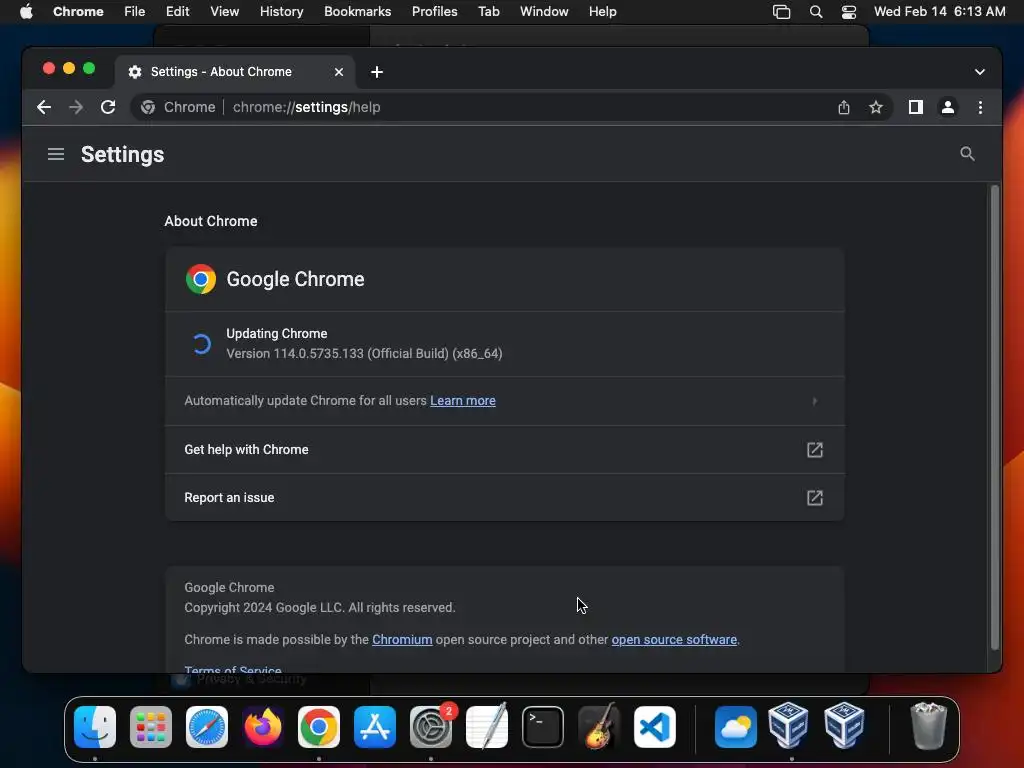Click the Get help with Chrome row
The height and width of the screenshot is (768, 1024).
point(504,450)
